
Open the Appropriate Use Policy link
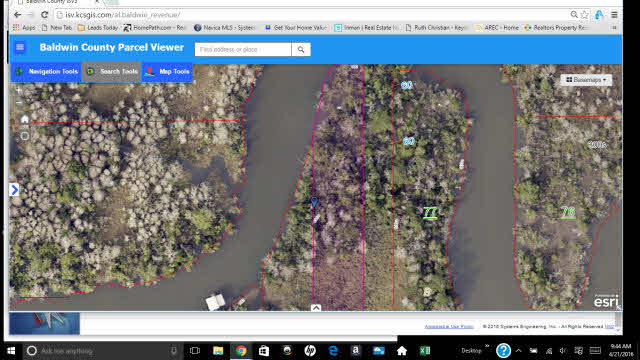(449, 327)
